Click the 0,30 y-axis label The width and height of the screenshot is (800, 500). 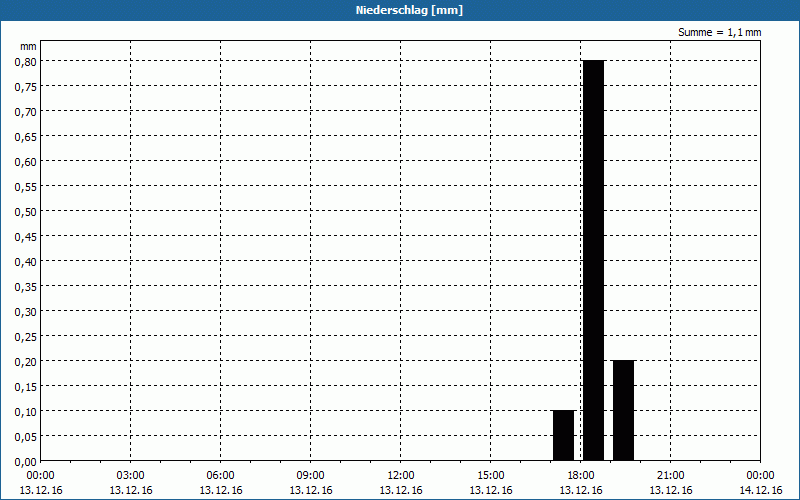[26, 312]
